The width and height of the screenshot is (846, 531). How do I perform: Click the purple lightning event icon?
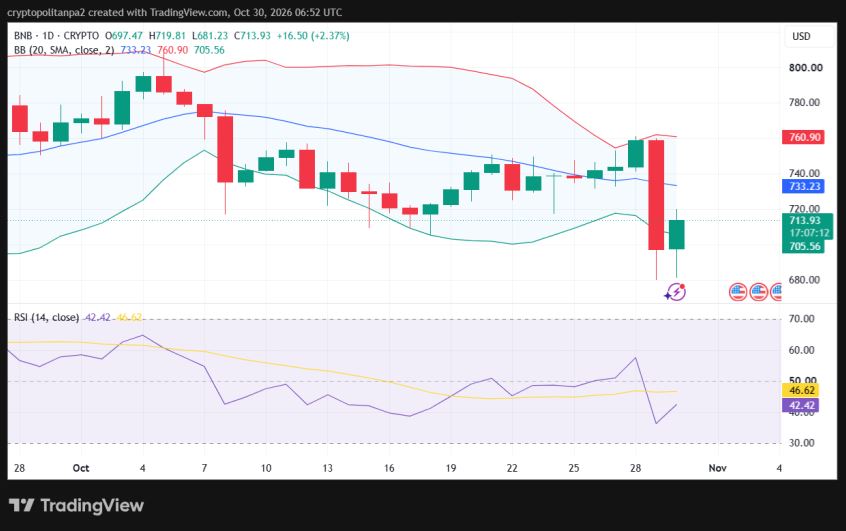(675, 292)
